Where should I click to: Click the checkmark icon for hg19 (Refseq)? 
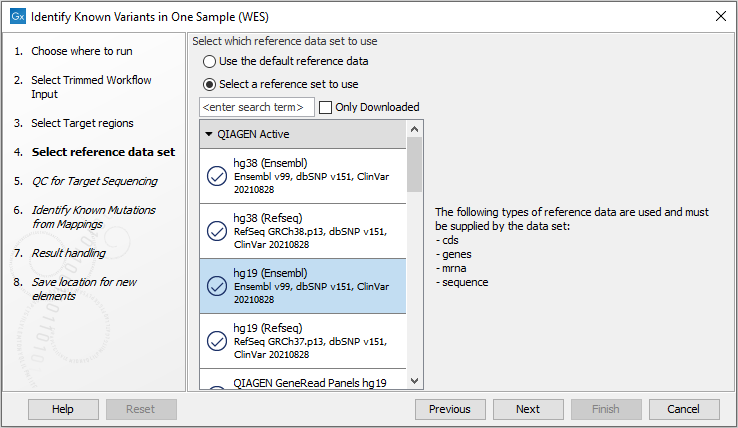click(217, 341)
